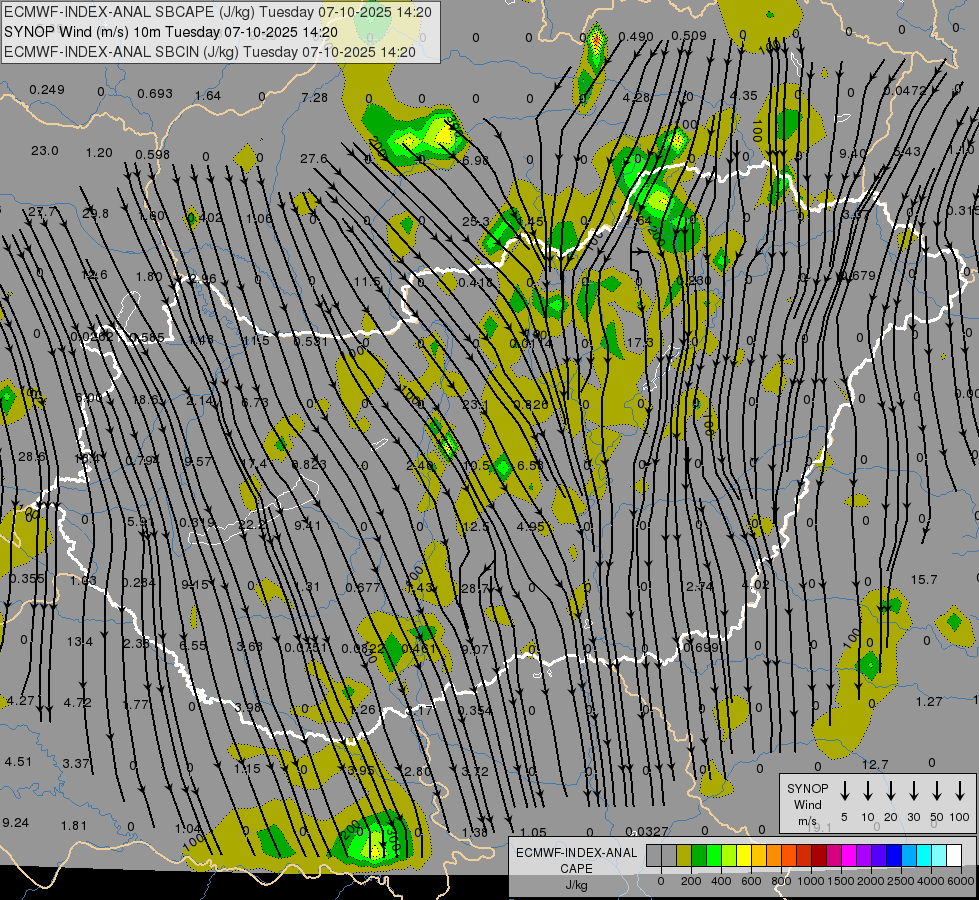The width and height of the screenshot is (979, 900).
Task: Click the wind legend arrow labeled 10
Action: (x=868, y=791)
